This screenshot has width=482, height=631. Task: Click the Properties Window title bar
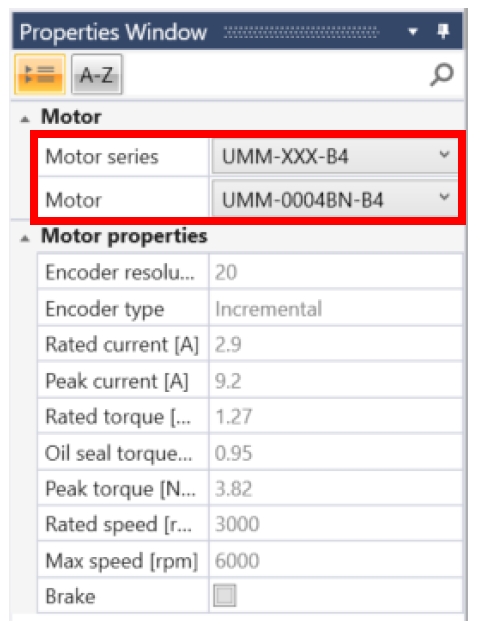point(237,31)
